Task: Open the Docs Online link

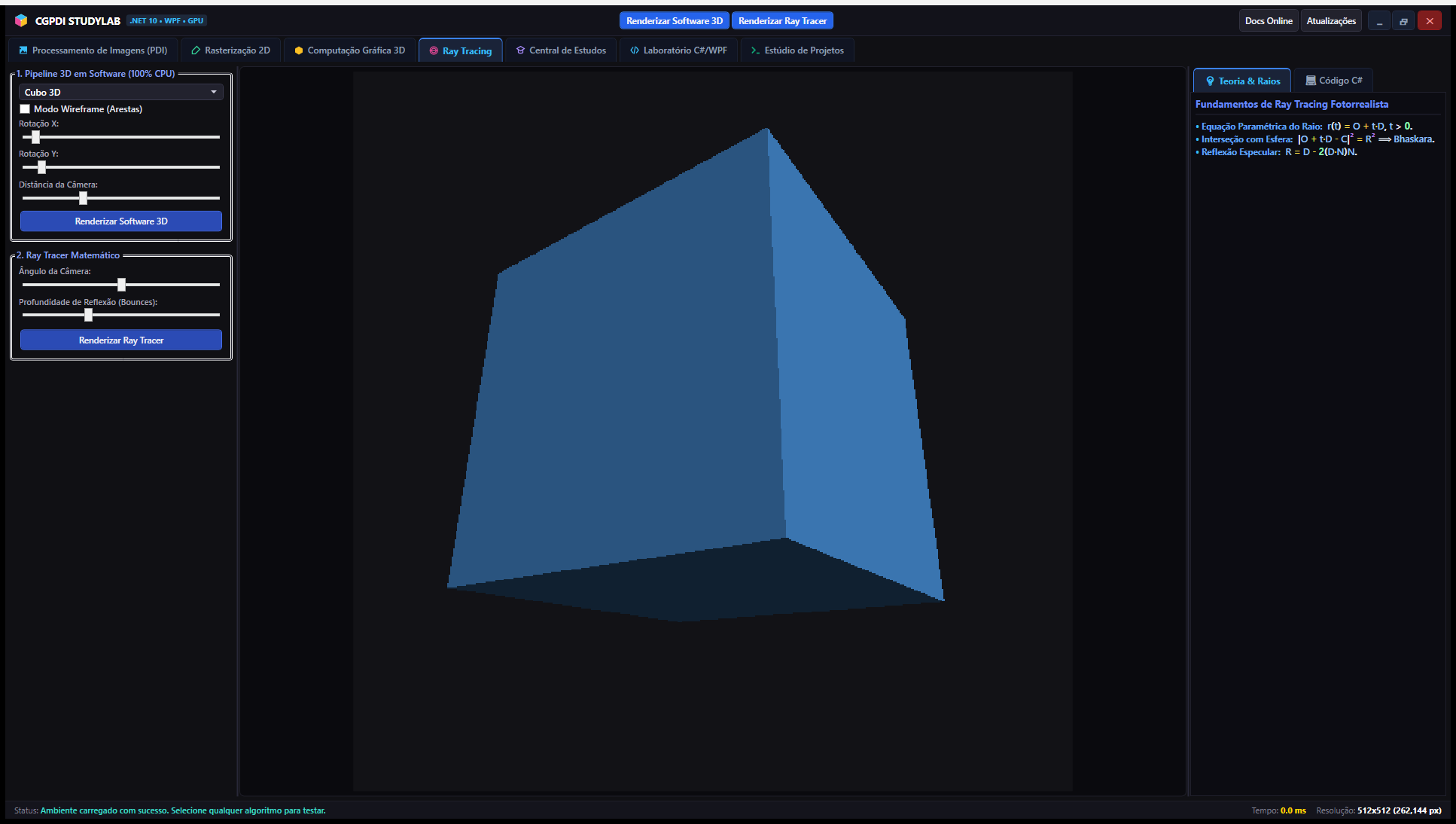Action: tap(1269, 21)
